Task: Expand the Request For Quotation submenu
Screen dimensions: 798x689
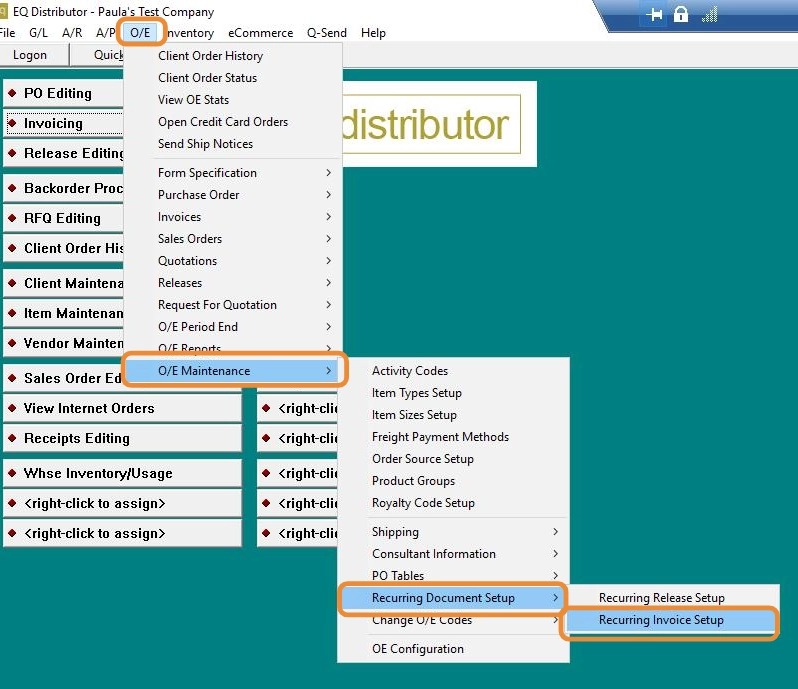Action: (233, 305)
